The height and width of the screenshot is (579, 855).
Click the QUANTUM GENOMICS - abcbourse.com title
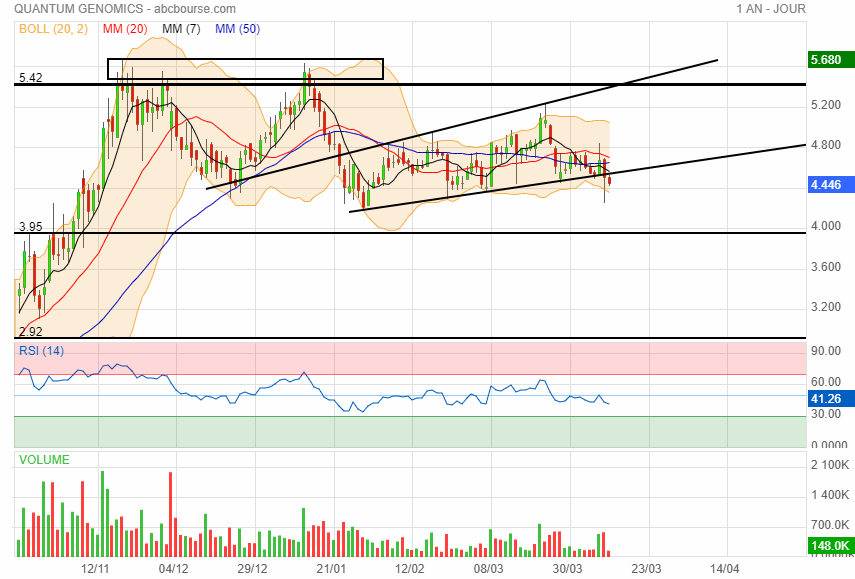(x=125, y=9)
